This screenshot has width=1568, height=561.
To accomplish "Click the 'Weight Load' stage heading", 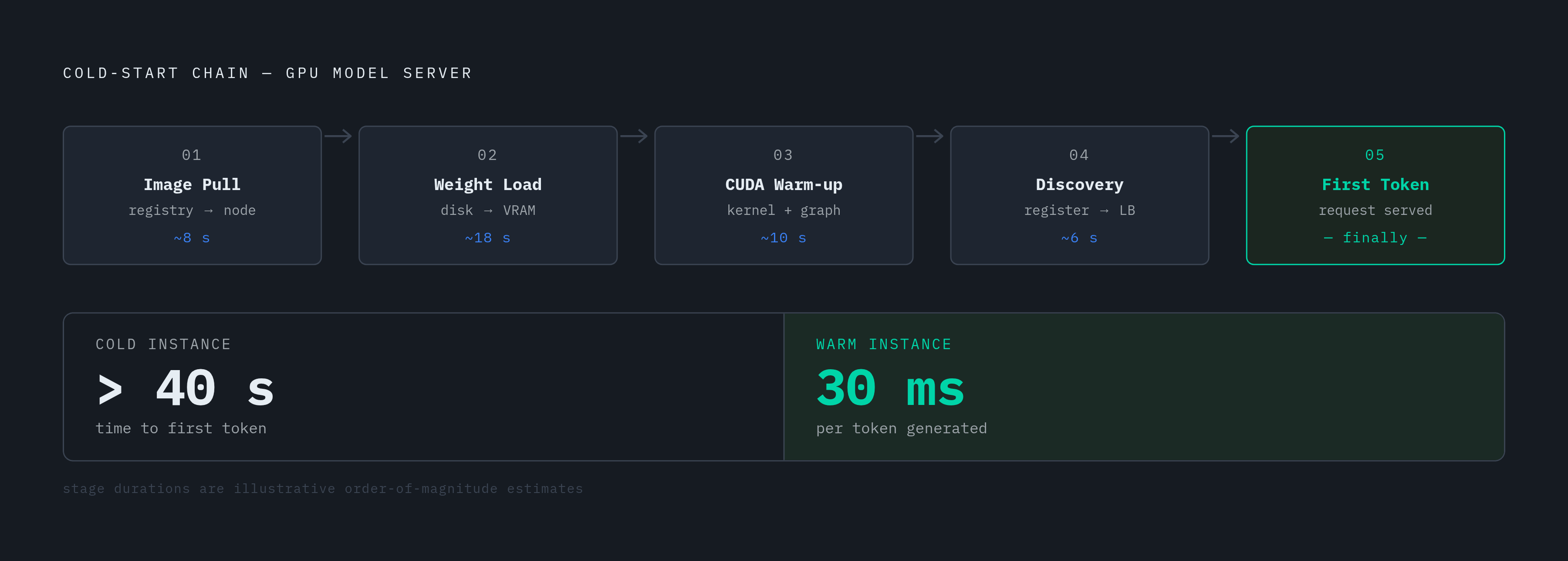I will tap(487, 184).
